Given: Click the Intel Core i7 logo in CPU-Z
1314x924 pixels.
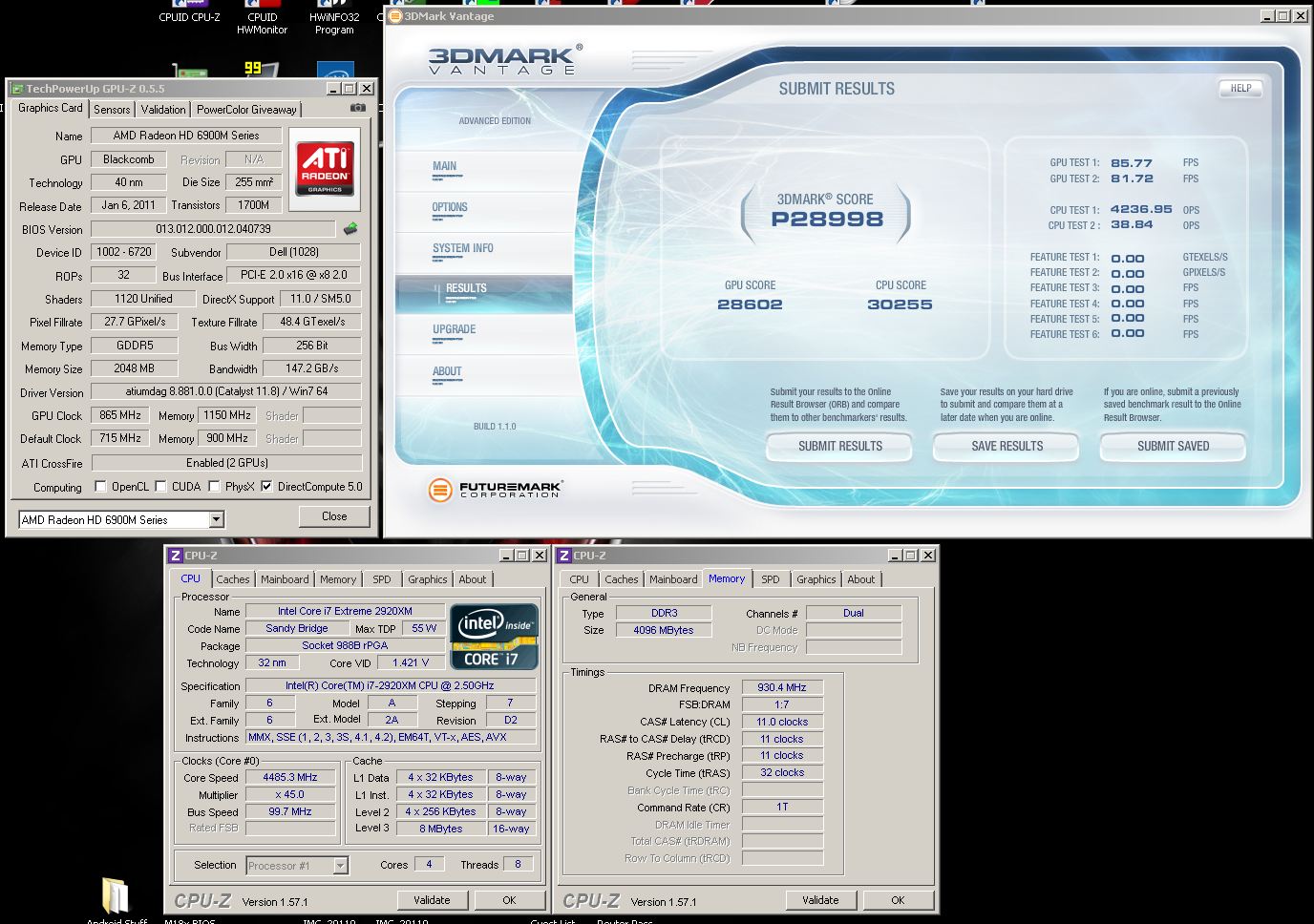Looking at the screenshot, I should [x=494, y=637].
